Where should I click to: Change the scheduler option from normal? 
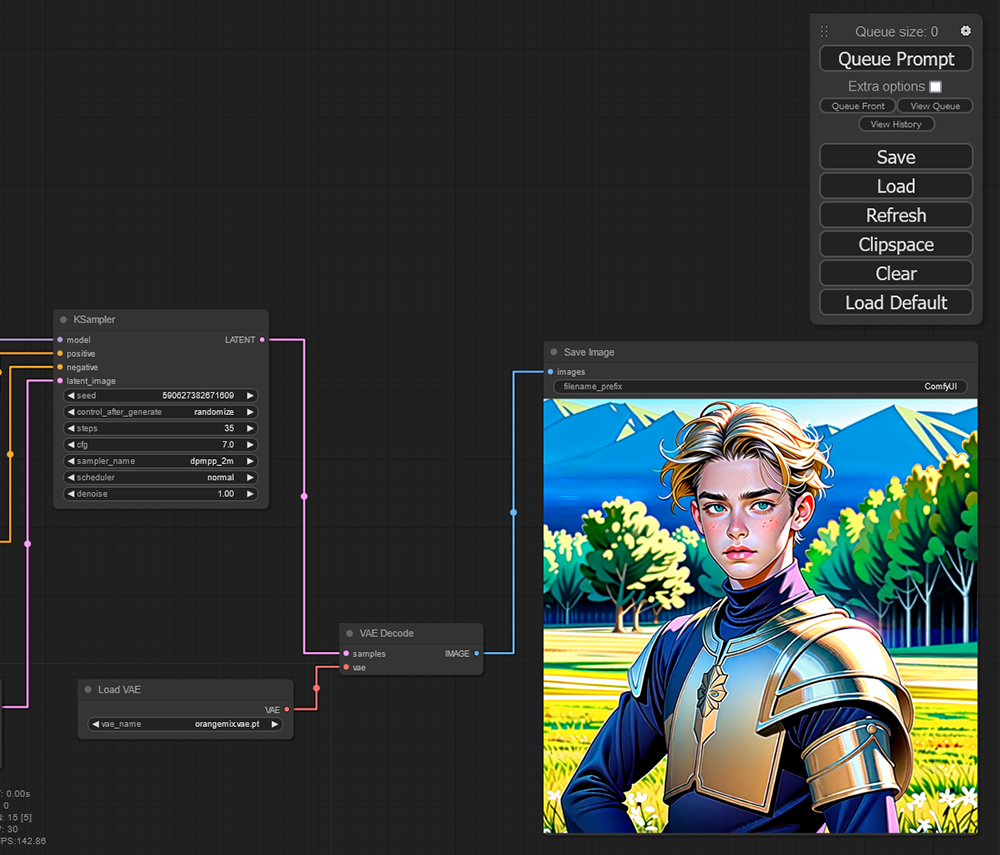[161, 478]
